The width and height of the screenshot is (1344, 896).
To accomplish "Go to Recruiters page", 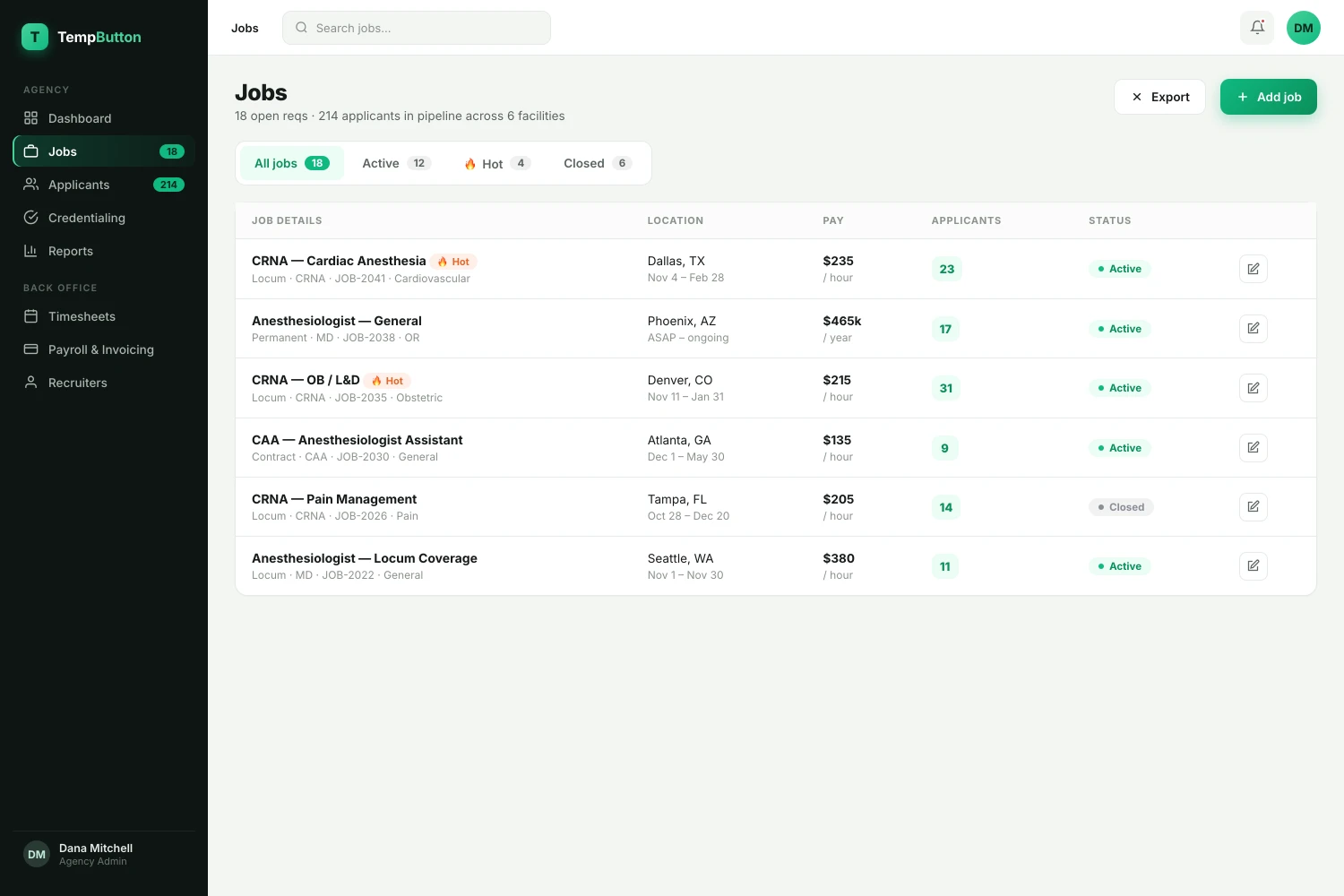I will click(104, 383).
